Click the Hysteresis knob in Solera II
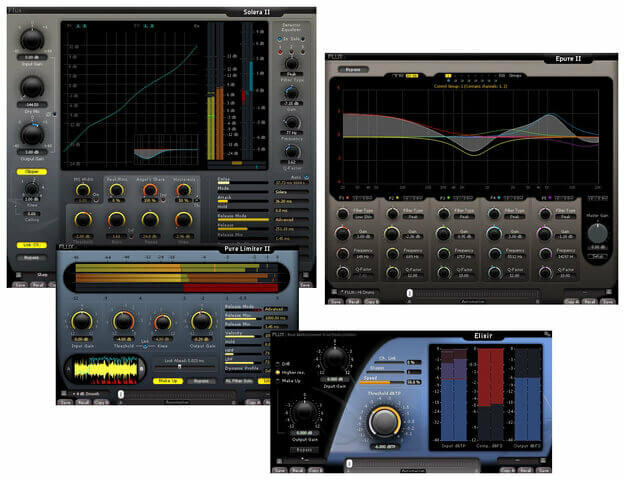This screenshot has height=480, width=625. pyautogui.click(x=183, y=190)
